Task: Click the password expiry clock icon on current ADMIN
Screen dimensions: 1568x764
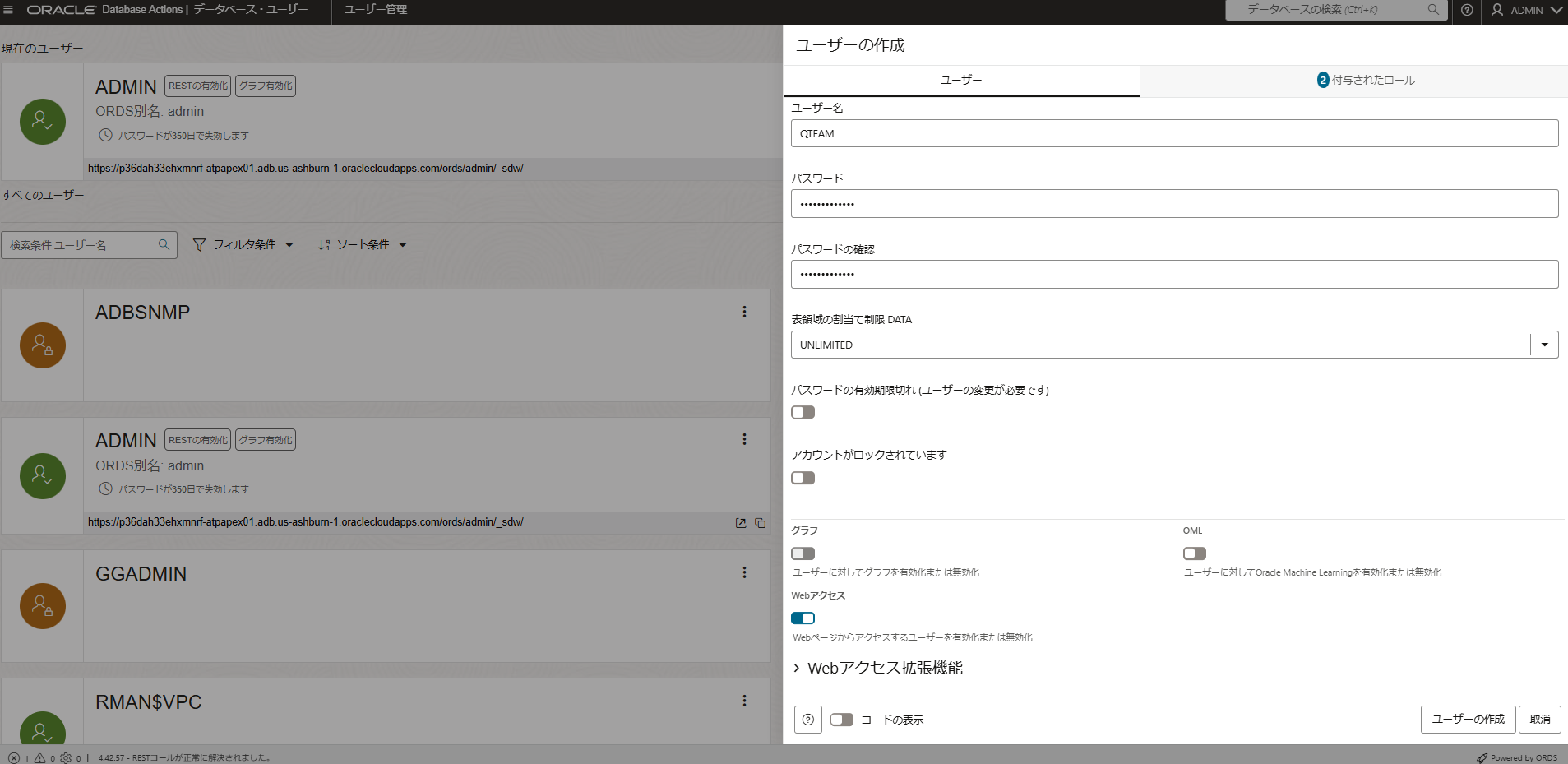Action: [105, 135]
